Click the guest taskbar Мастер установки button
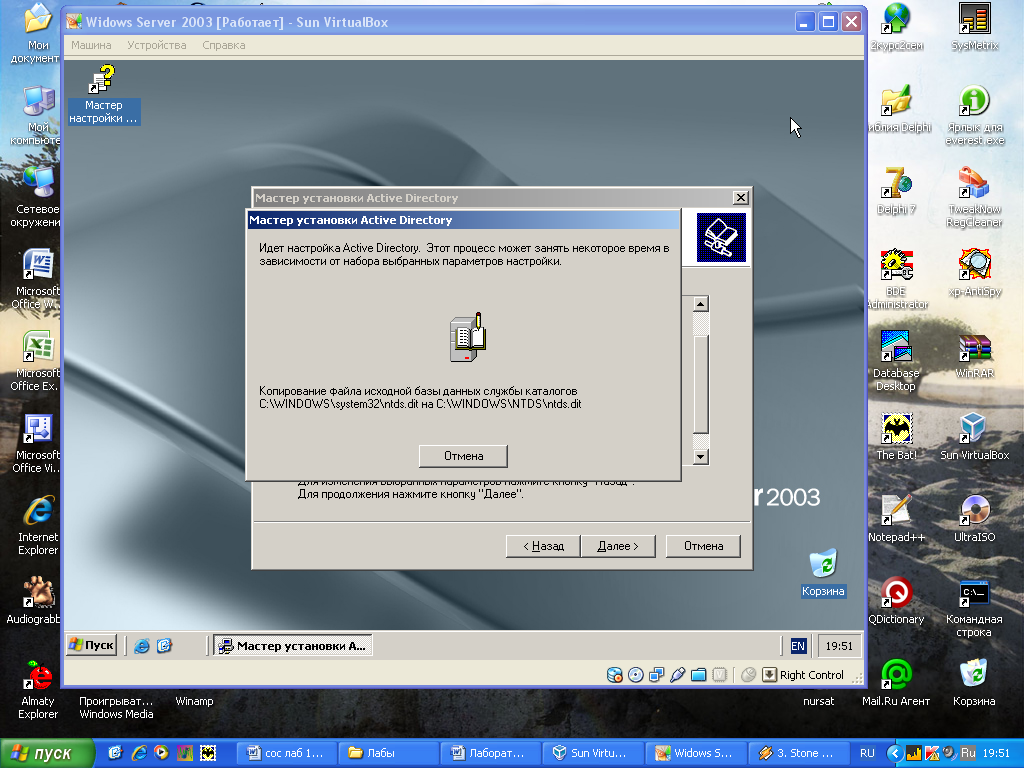The image size is (1024, 768). (x=293, y=646)
